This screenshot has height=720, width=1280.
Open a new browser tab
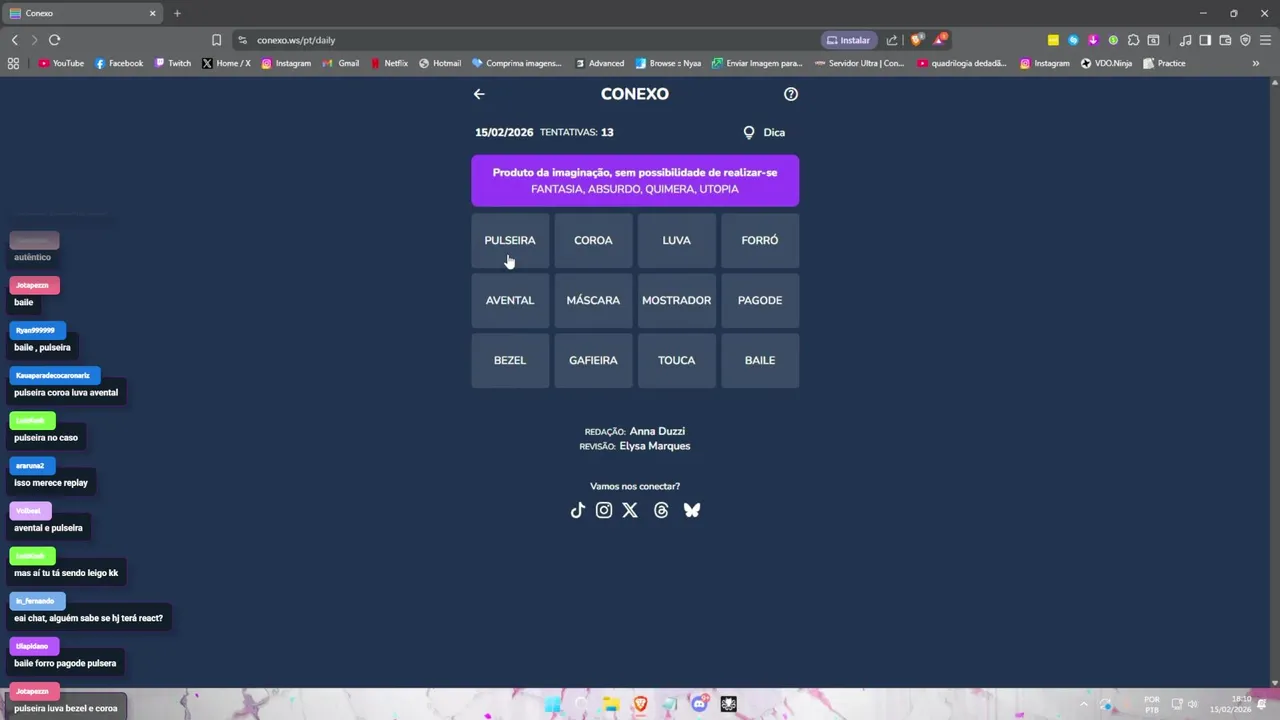177,13
